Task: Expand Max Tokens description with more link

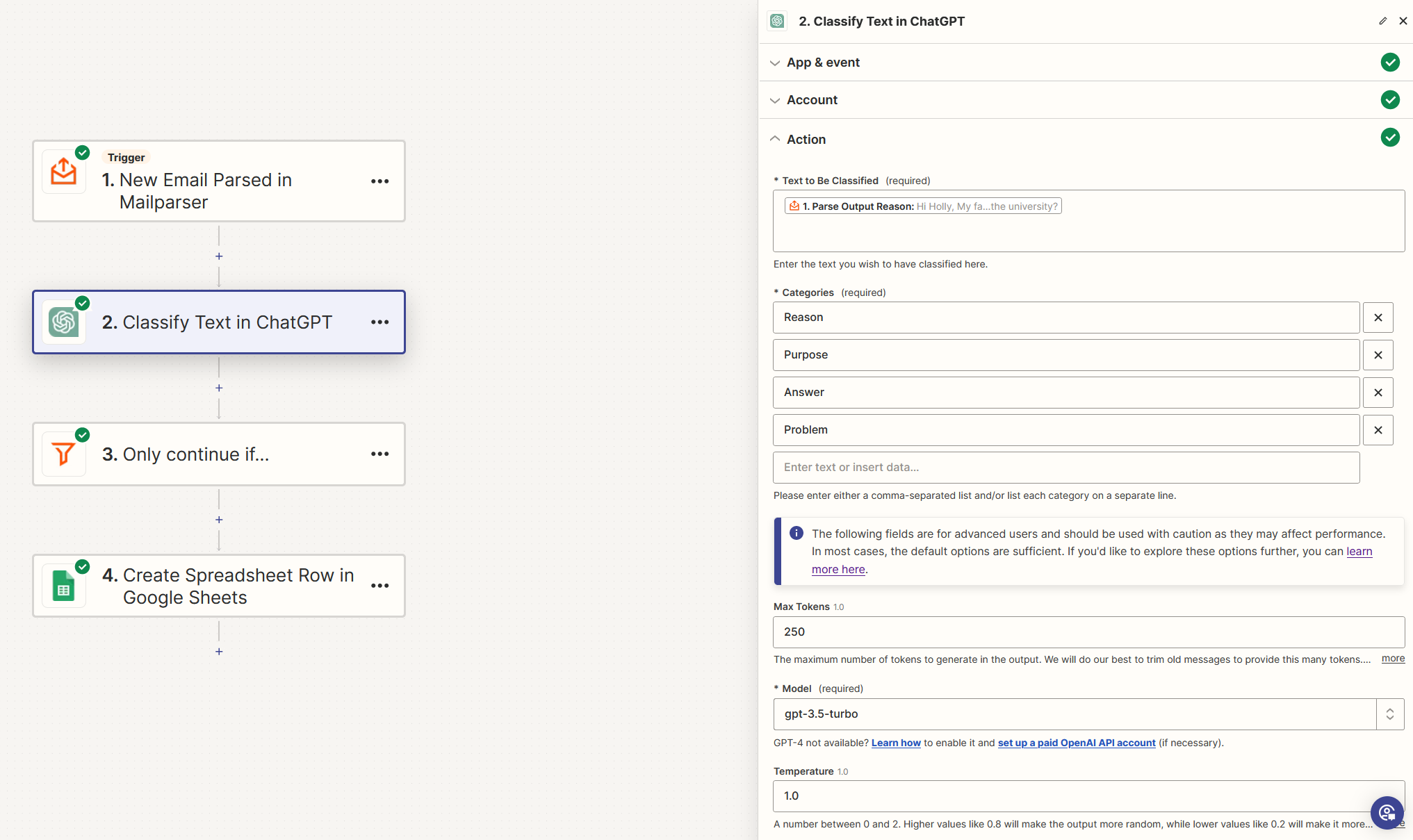Action: pyautogui.click(x=1393, y=659)
